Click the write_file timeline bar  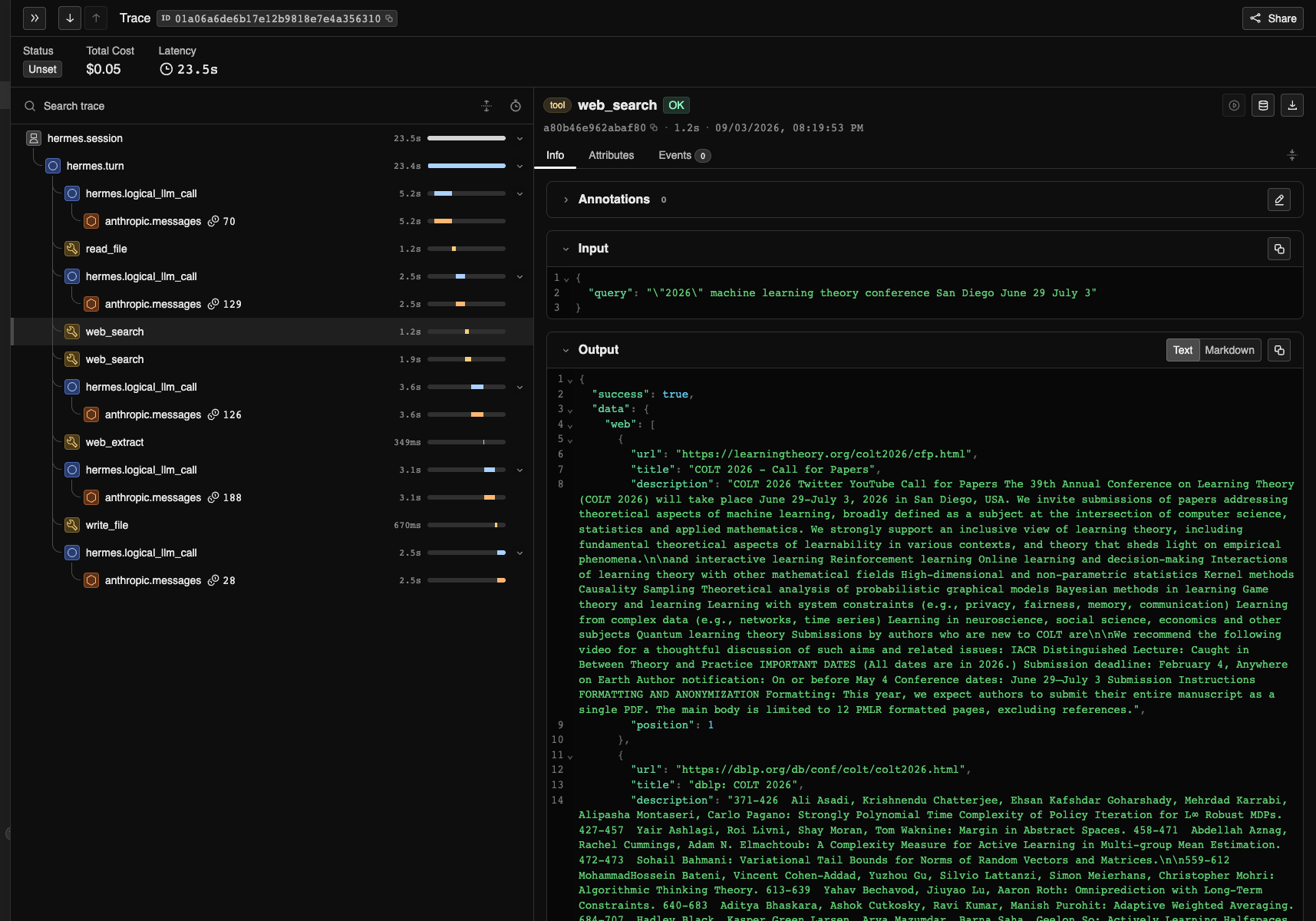pos(467,525)
